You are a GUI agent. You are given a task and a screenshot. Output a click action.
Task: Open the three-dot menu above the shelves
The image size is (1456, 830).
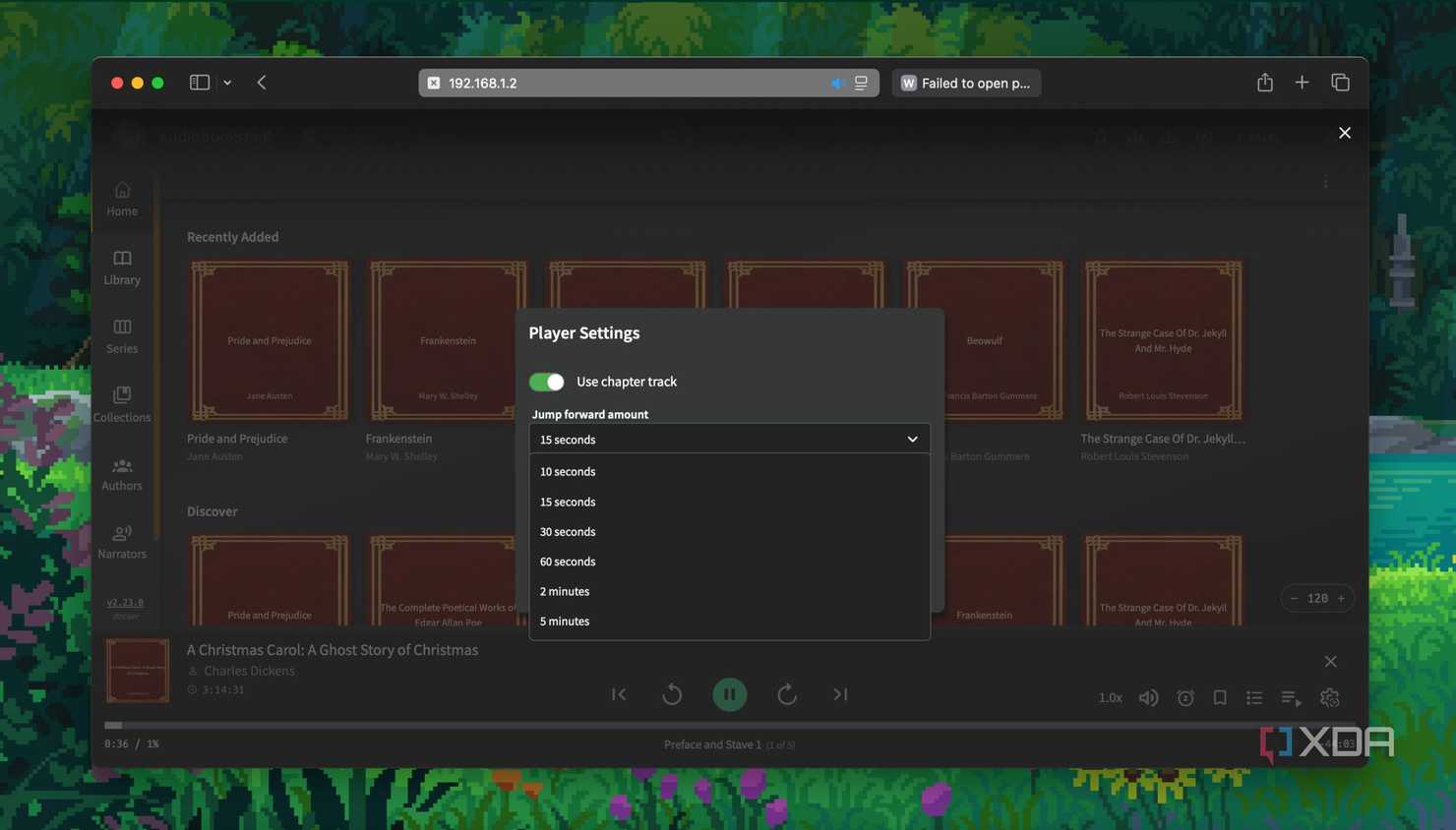coord(1325,183)
